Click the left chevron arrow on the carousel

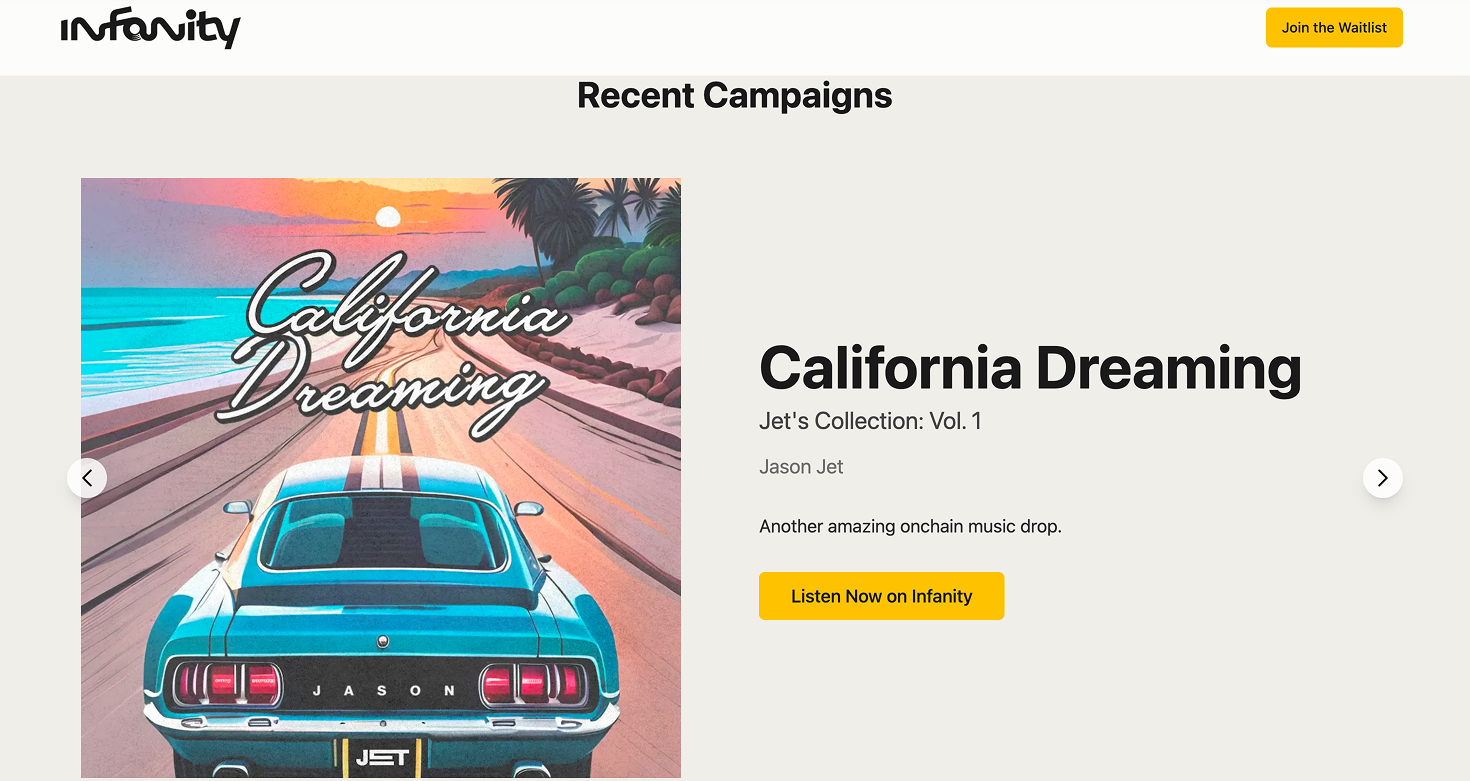pyautogui.click(x=87, y=478)
